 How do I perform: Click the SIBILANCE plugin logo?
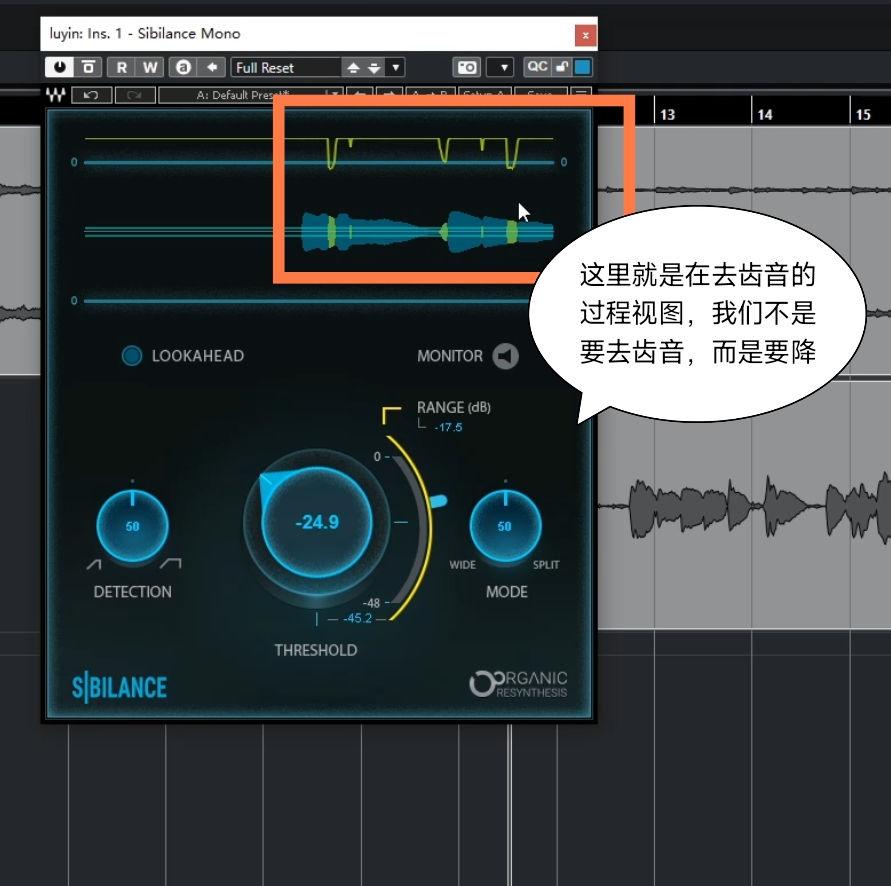pyautogui.click(x=119, y=687)
